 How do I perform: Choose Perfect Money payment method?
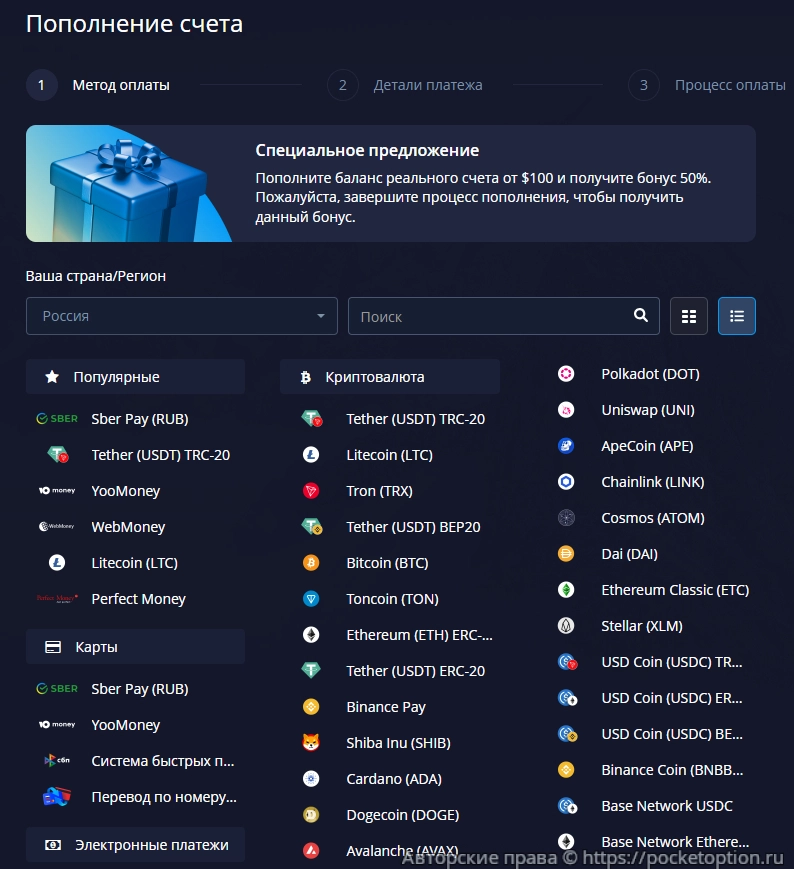coord(138,599)
